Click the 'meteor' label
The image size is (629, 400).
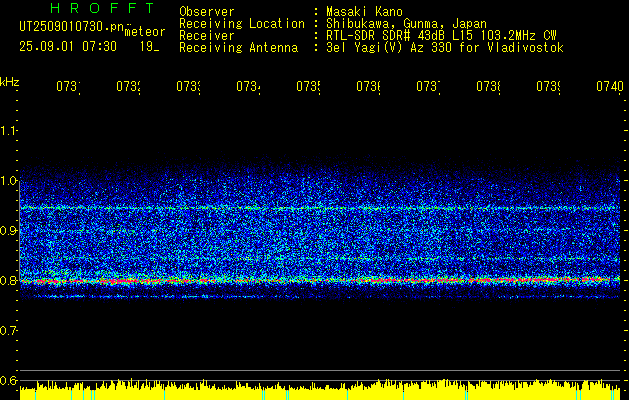[145, 31]
